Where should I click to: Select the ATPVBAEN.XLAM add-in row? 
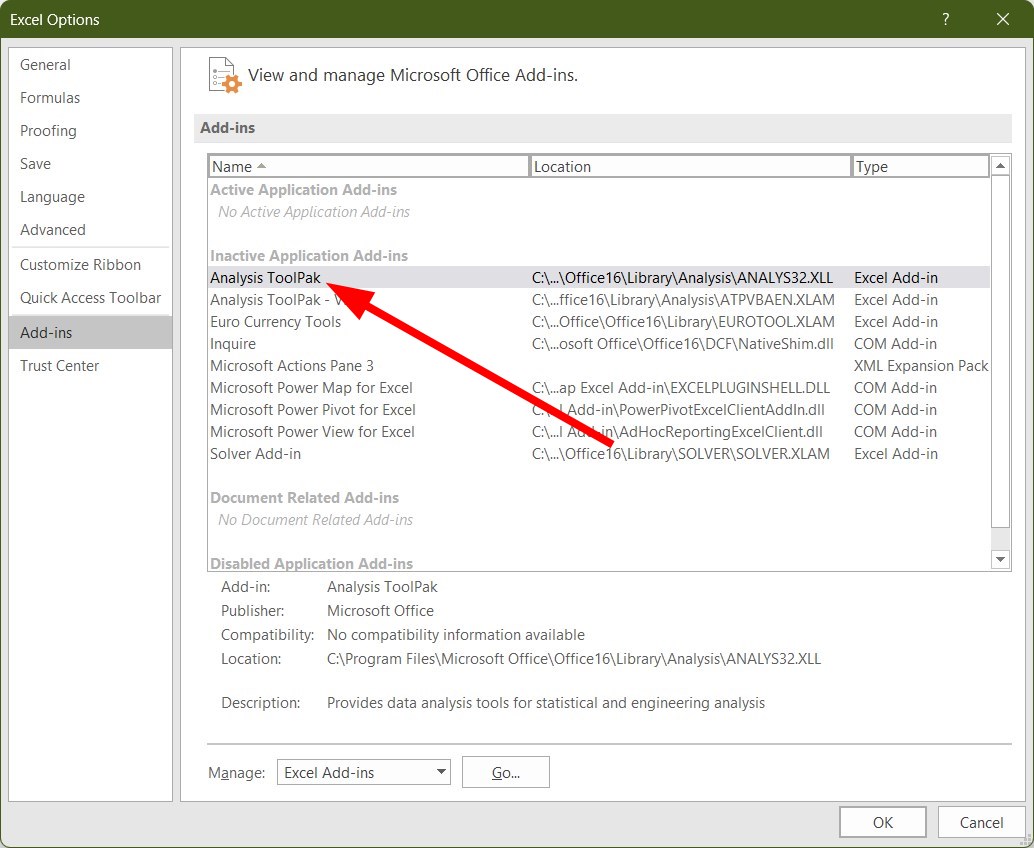pyautogui.click(x=599, y=299)
